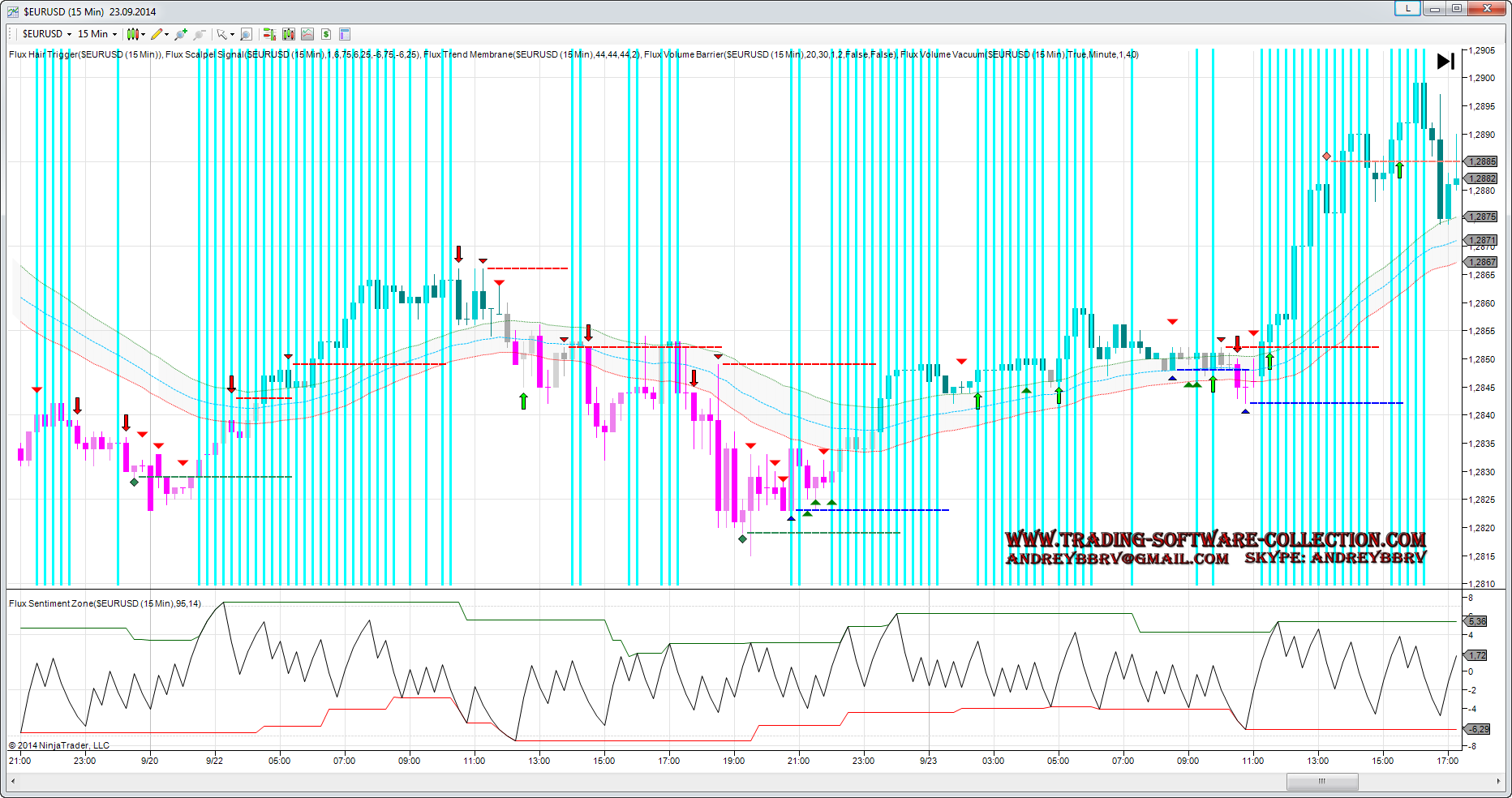The image size is (1512, 798).
Task: Click the Flux Sentiment Zone indicator label
Action: pyautogui.click(x=105, y=603)
